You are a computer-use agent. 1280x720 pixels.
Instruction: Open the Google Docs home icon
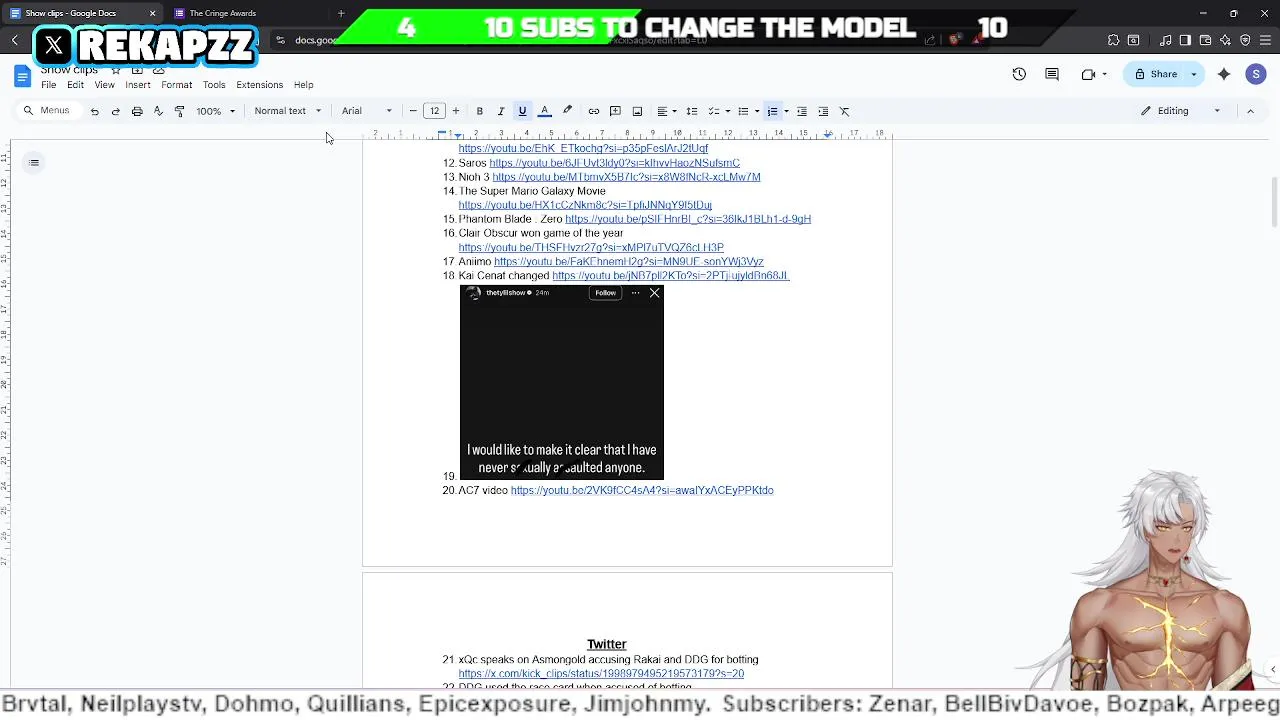tap(22, 77)
